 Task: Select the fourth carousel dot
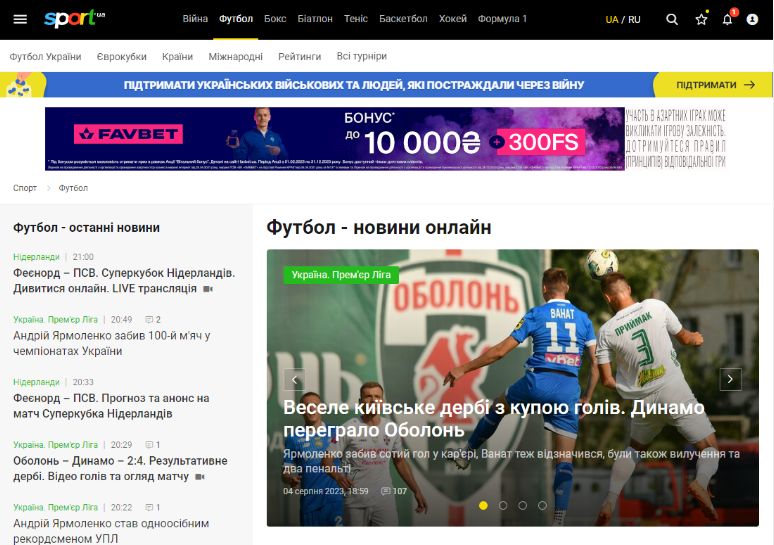[542, 506]
